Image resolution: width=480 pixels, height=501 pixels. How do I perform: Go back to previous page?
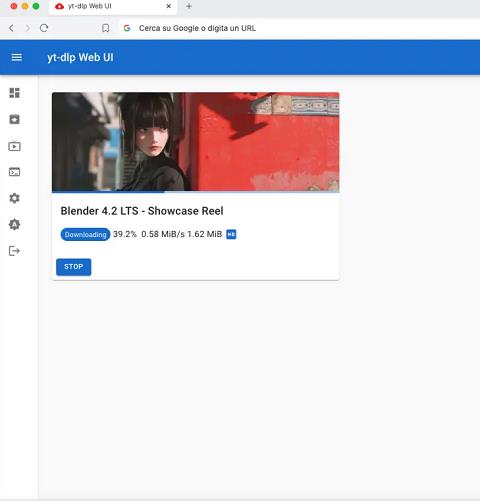(x=12, y=28)
